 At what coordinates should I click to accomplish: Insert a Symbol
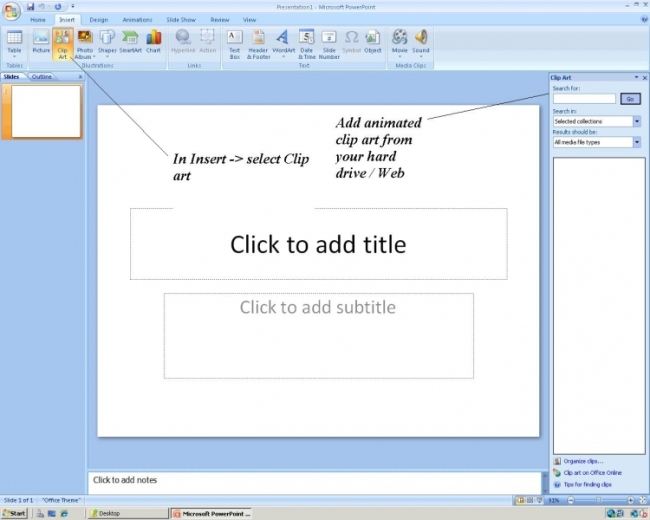(352, 41)
